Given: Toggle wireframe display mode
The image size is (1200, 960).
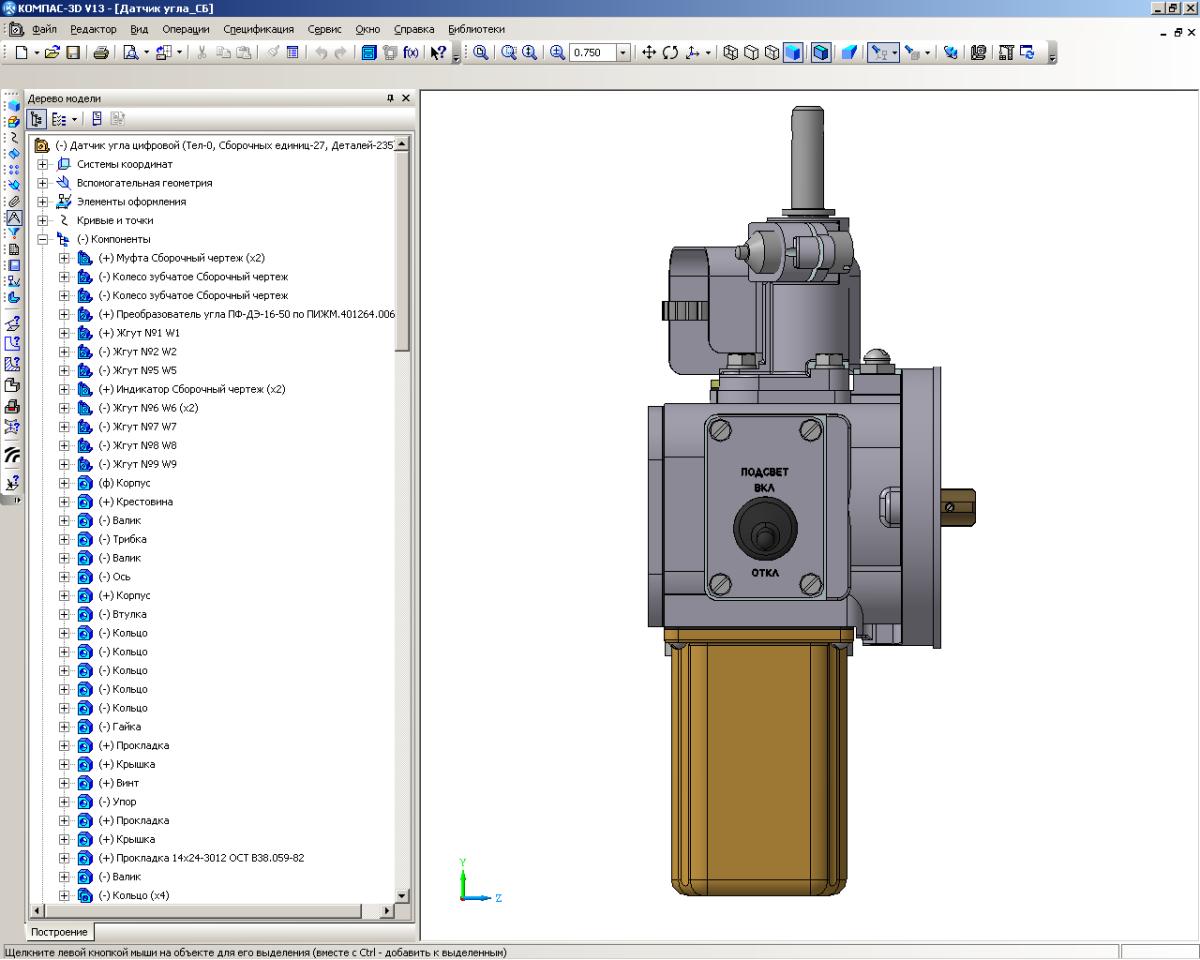Looking at the screenshot, I should click(x=730, y=53).
